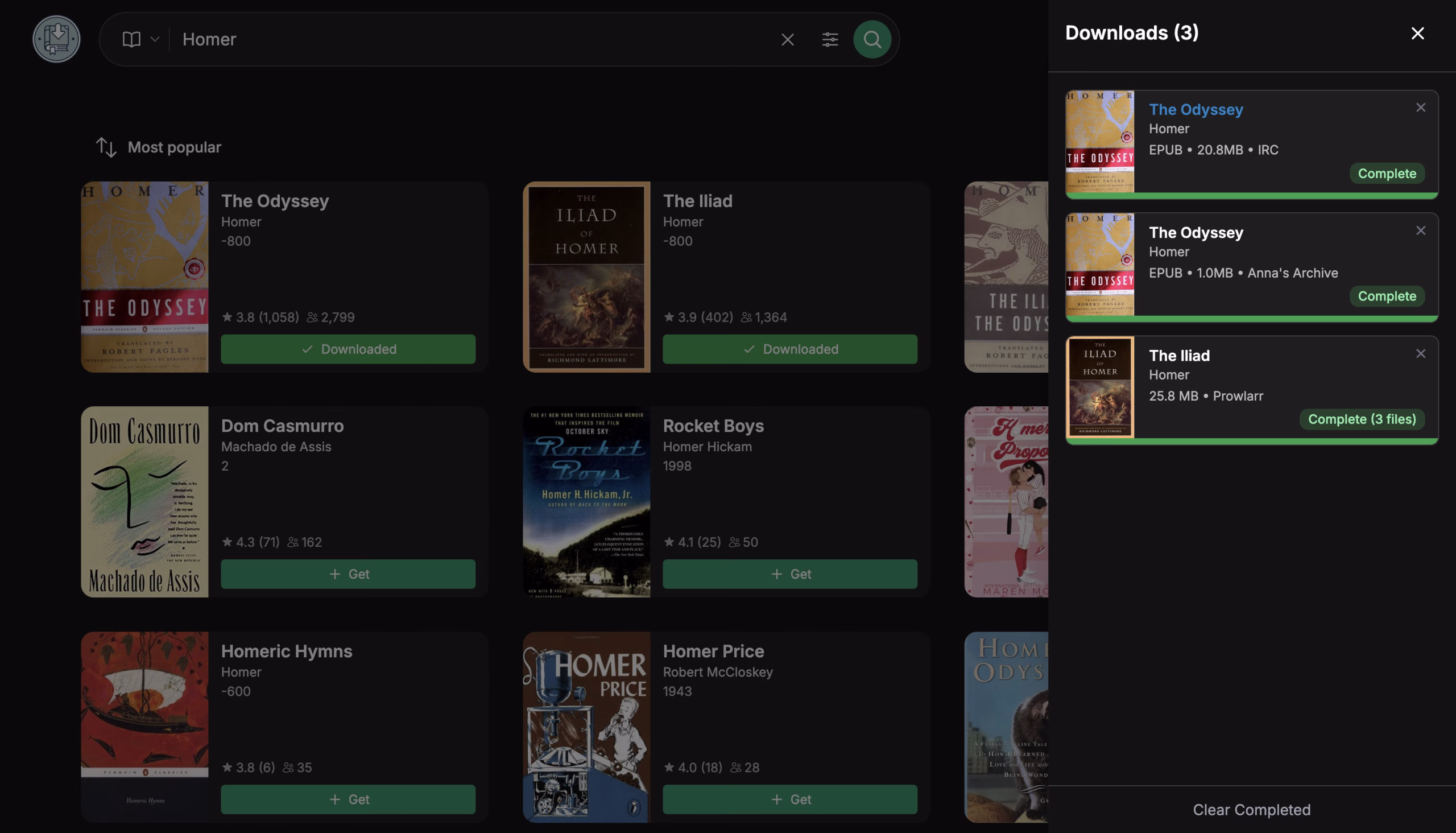Get the Dom Casmurro book
The width and height of the screenshot is (1456, 833).
click(x=348, y=574)
